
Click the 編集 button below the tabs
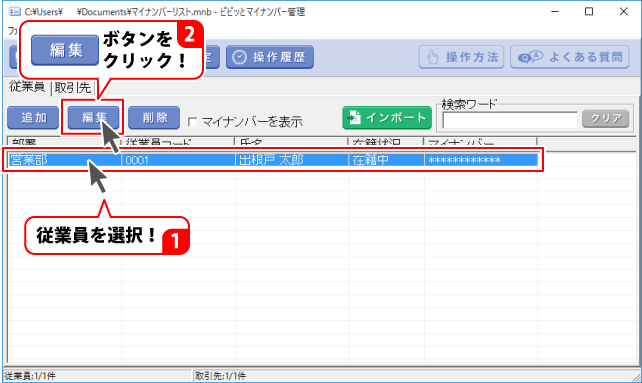[x=94, y=118]
